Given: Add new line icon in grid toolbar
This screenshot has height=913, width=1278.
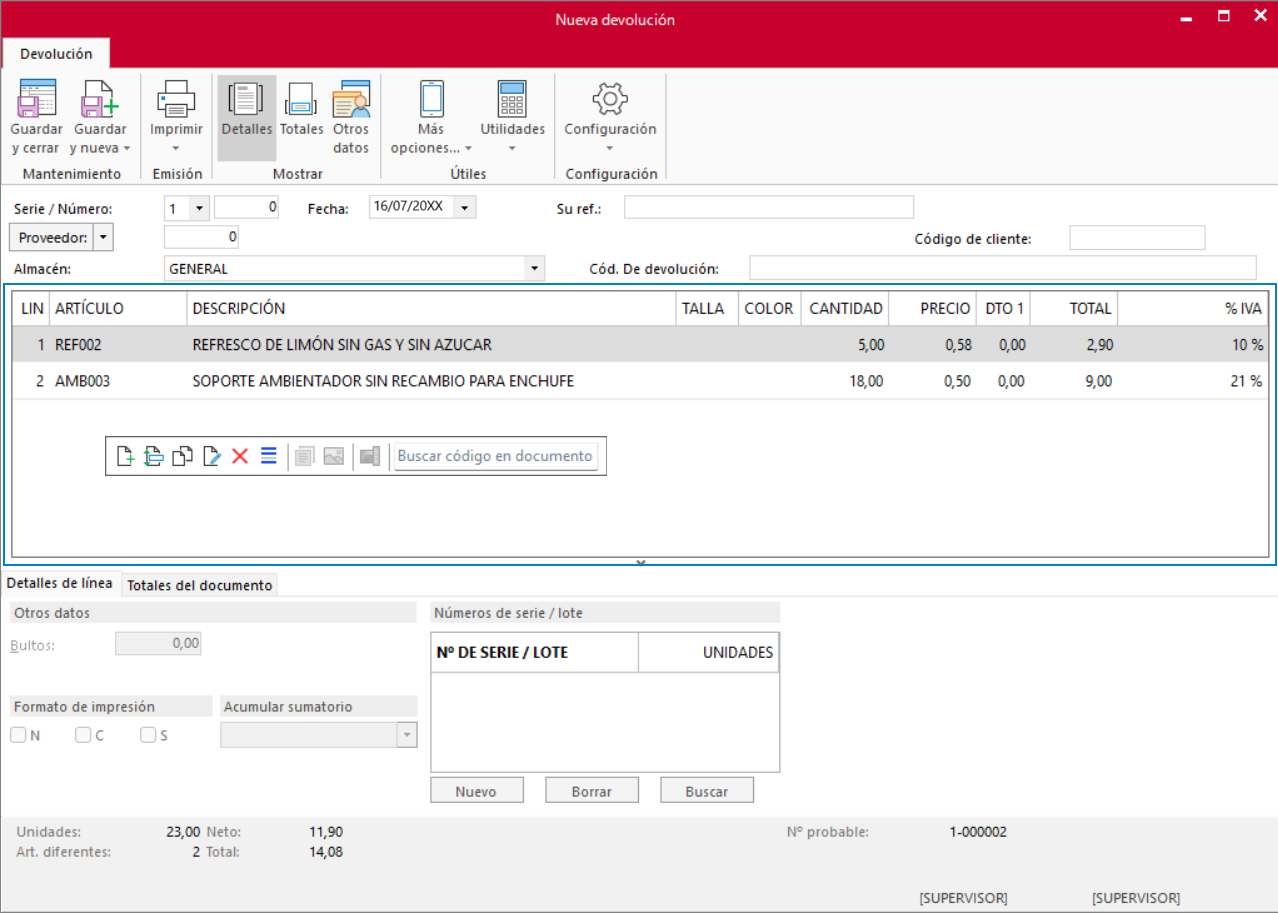Looking at the screenshot, I should pos(125,456).
